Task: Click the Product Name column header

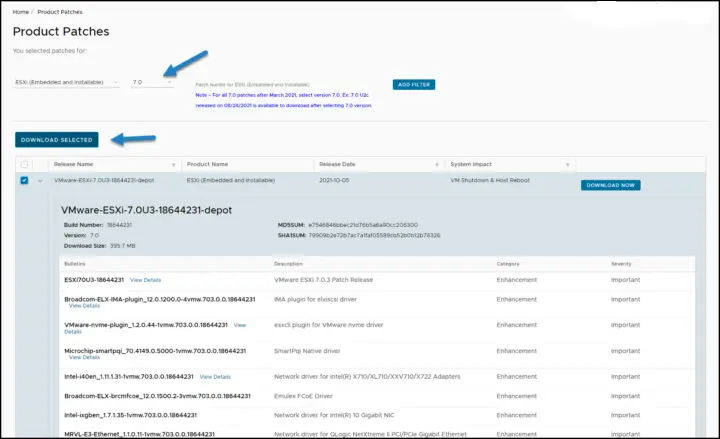Action: click(x=207, y=164)
